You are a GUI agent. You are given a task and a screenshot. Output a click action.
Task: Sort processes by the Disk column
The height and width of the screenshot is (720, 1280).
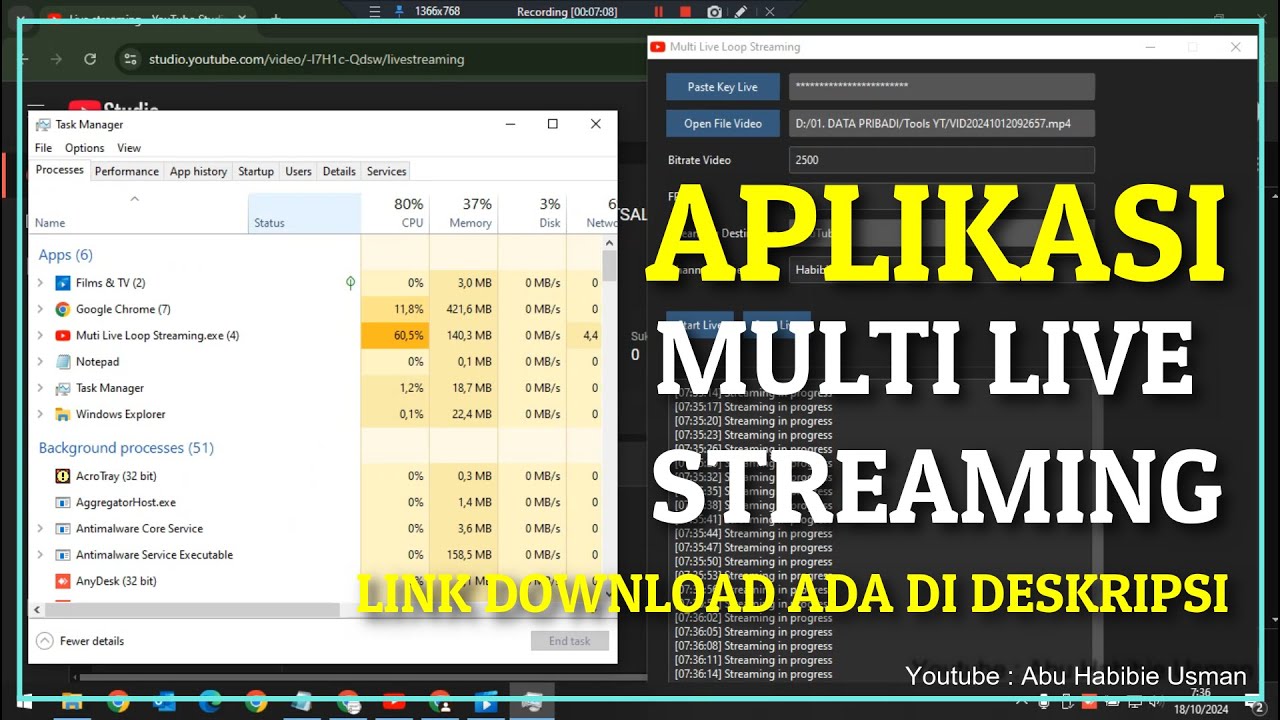[532, 213]
